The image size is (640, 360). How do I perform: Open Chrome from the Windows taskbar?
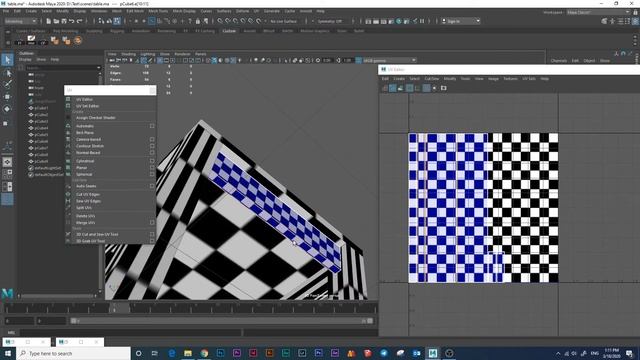tap(204, 353)
